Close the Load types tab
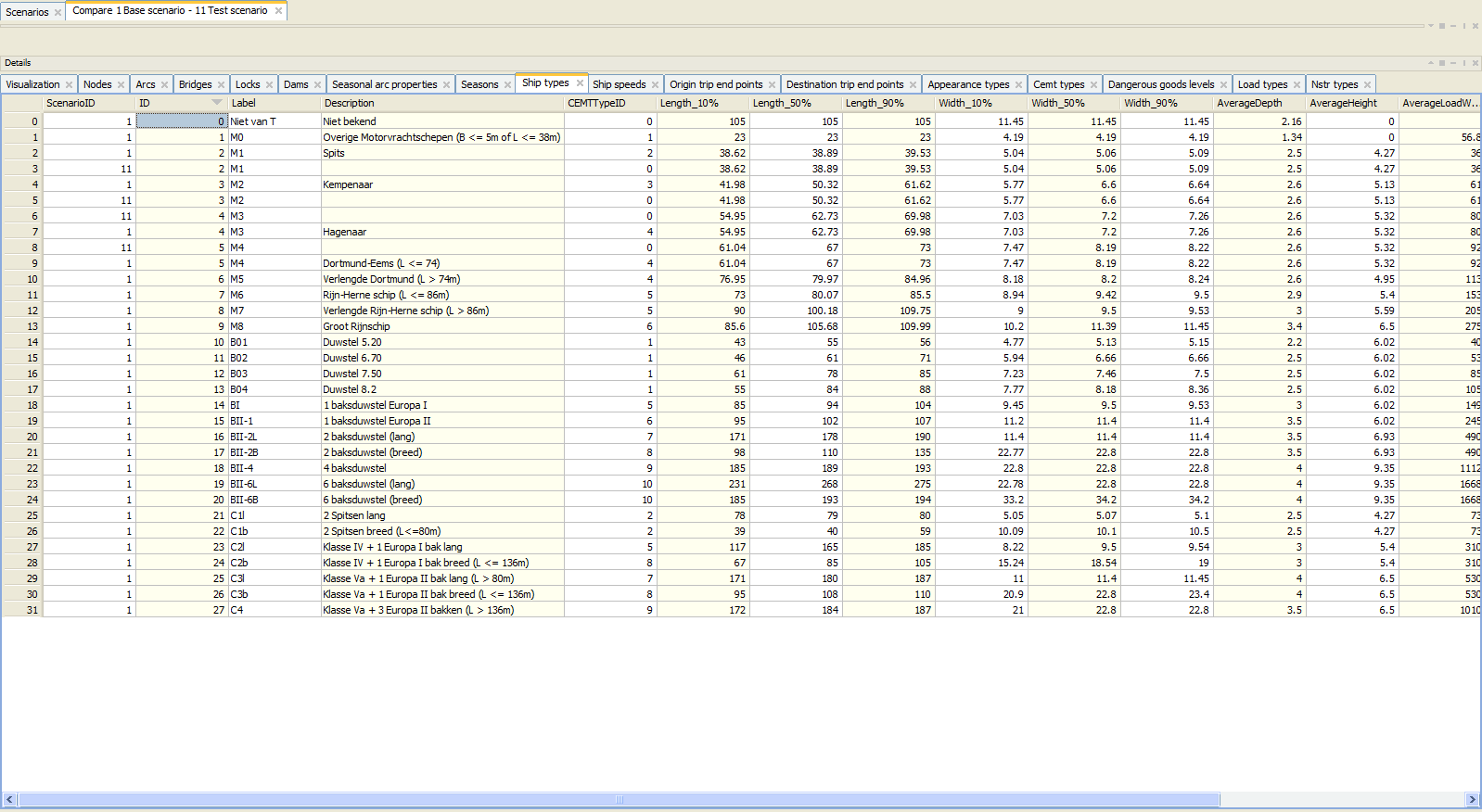Image resolution: width=1482 pixels, height=812 pixels. pyautogui.click(x=1297, y=84)
